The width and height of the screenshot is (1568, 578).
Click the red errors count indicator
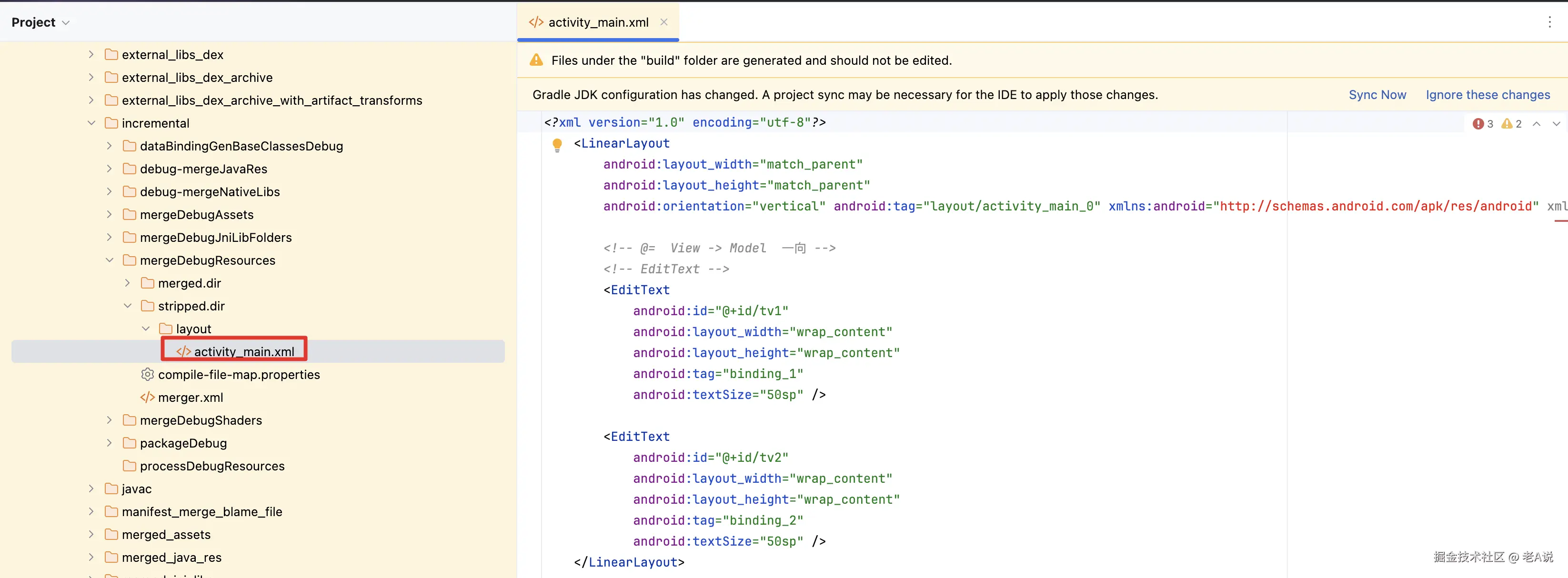pos(1482,123)
